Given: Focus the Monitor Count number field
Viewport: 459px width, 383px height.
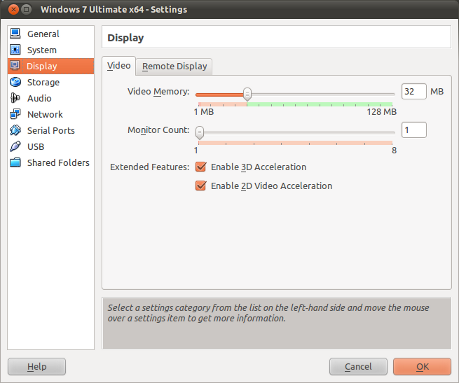Looking at the screenshot, I should coord(414,130).
